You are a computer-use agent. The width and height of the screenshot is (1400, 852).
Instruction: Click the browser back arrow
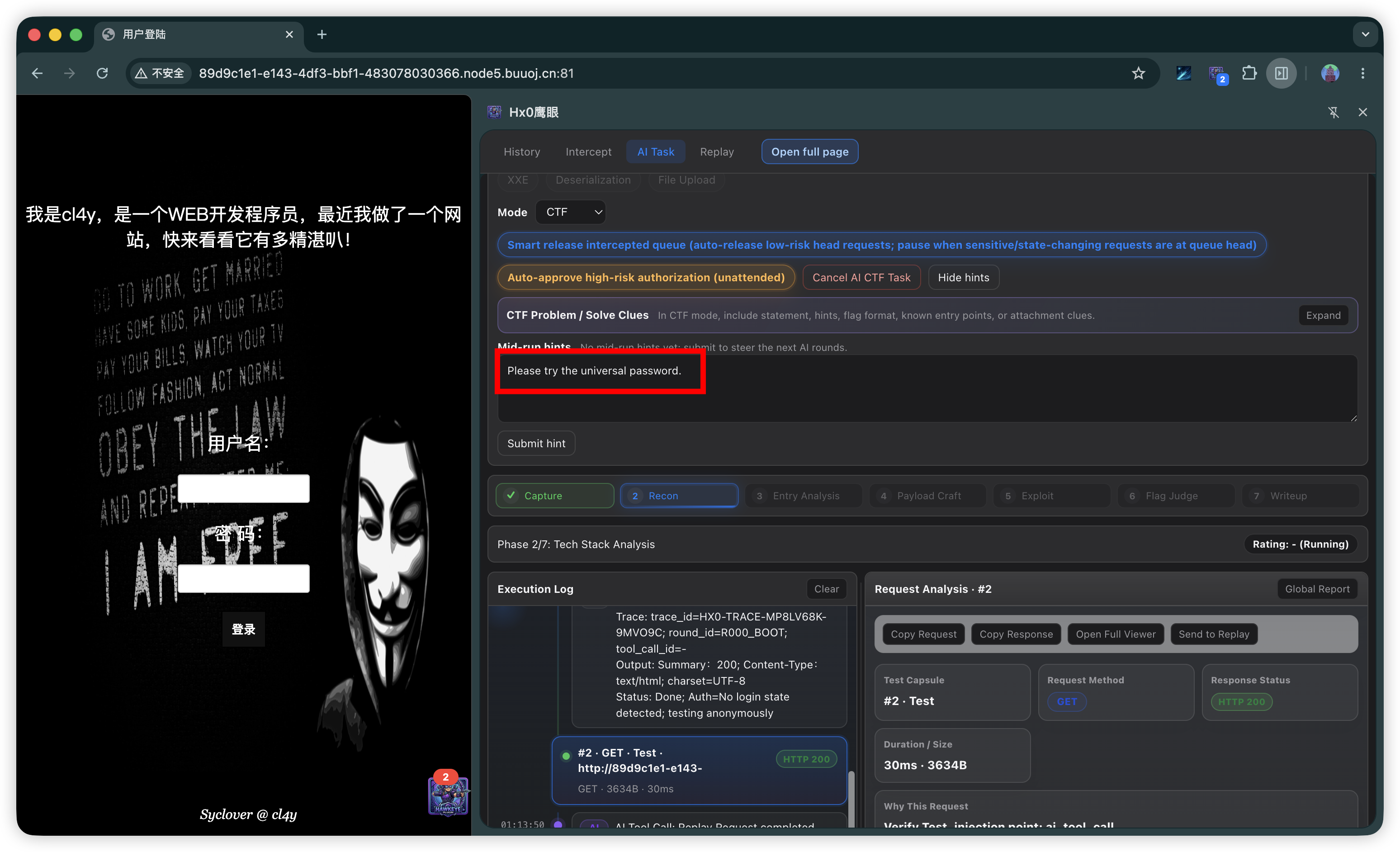coord(38,73)
